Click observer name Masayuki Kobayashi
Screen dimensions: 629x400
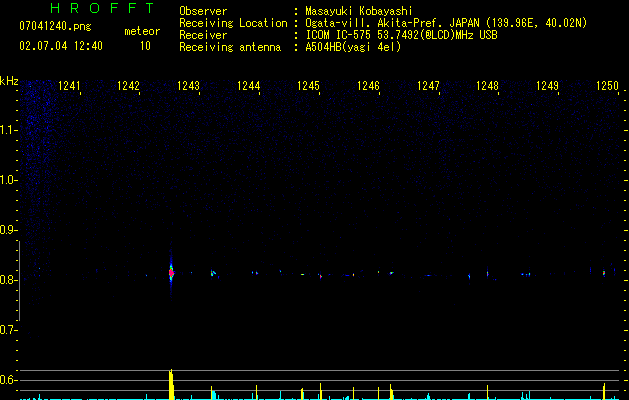coord(359,11)
